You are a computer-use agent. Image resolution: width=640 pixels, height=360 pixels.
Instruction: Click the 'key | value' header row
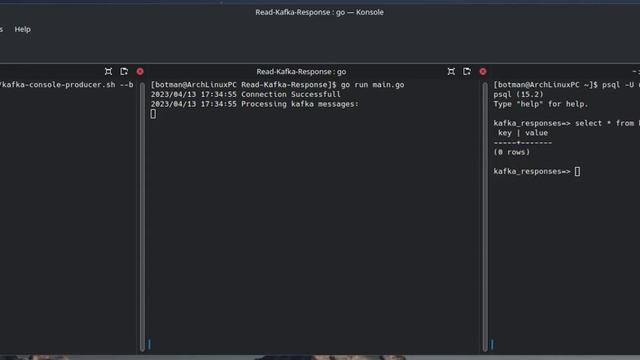523,133
